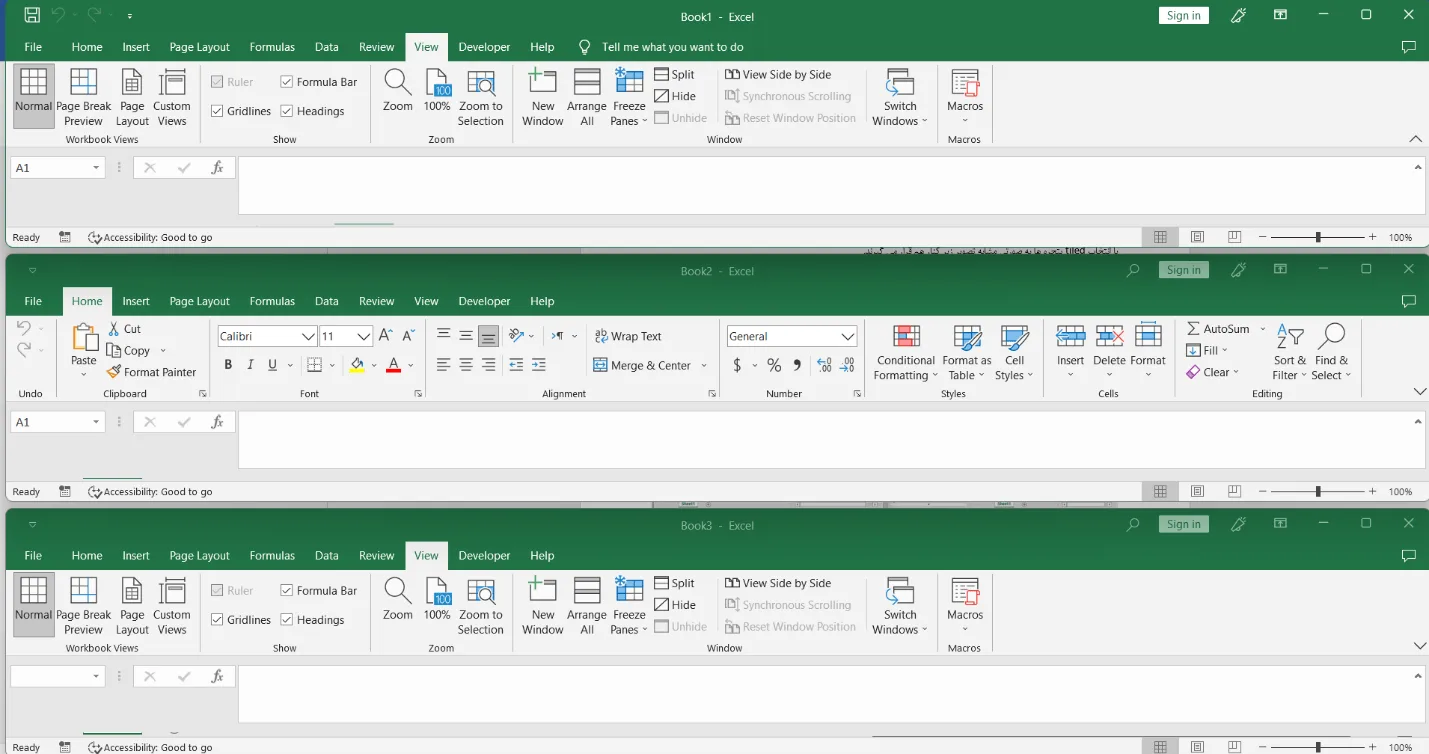Screen dimensions: 1429x754
Task: Toggle Headings checkbox in Book1 window
Action: point(287,111)
